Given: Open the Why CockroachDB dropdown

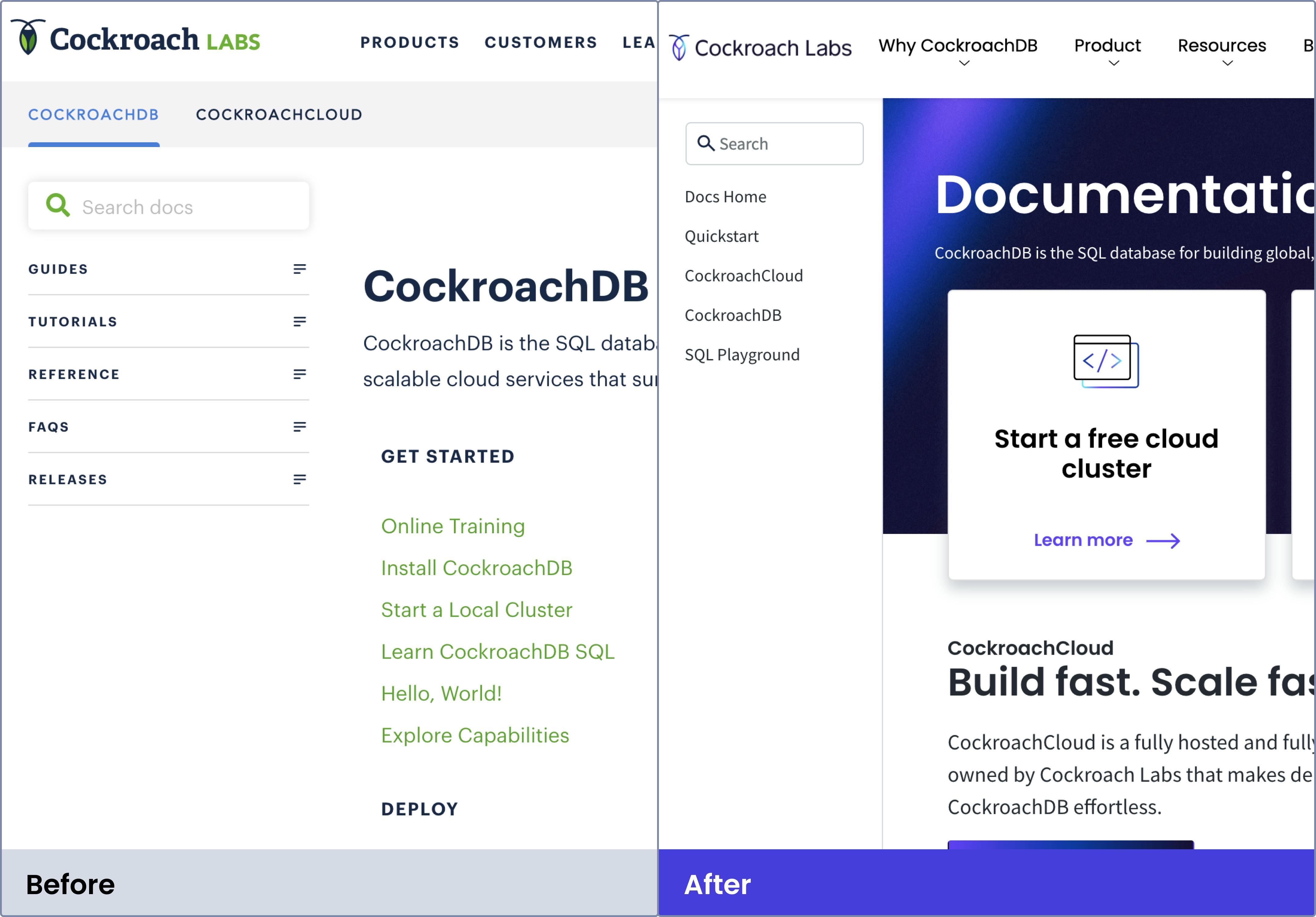Looking at the screenshot, I should coord(964,63).
